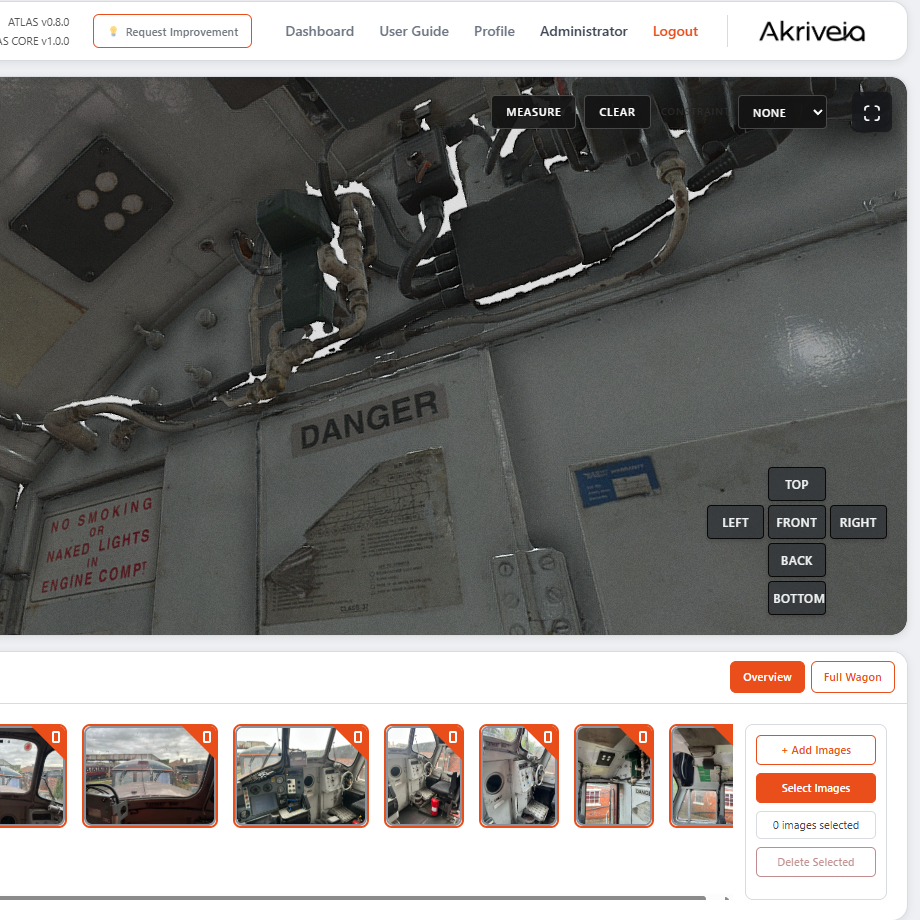Select the Overview tab
This screenshot has height=920, width=920.
click(767, 677)
